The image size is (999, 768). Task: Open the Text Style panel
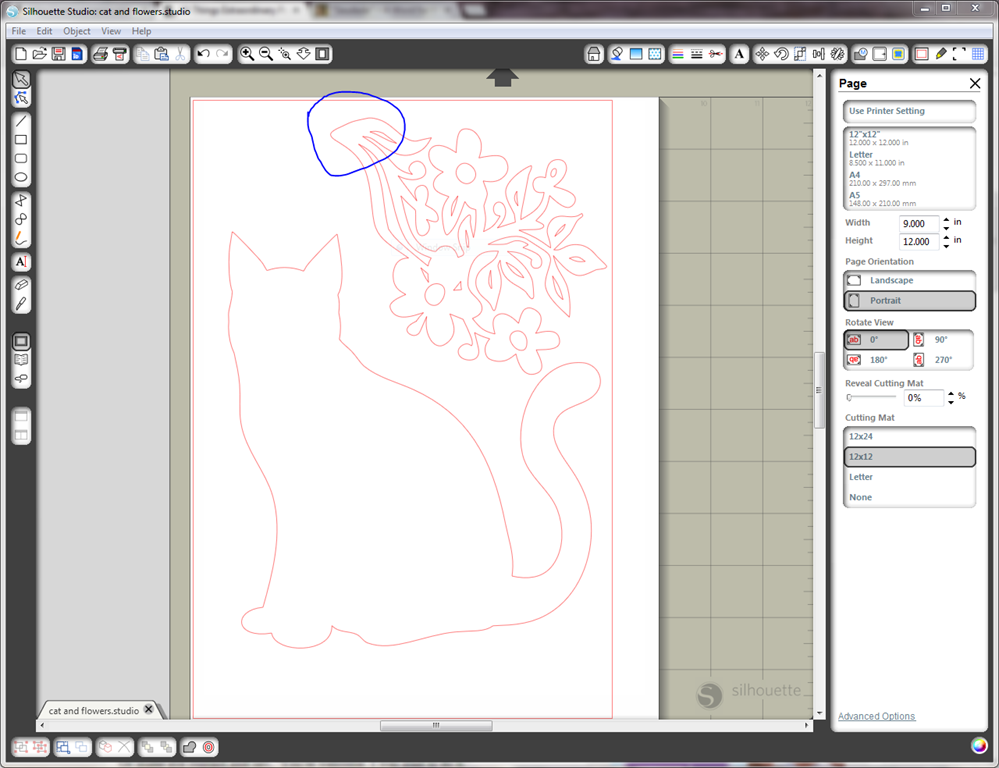click(x=739, y=54)
